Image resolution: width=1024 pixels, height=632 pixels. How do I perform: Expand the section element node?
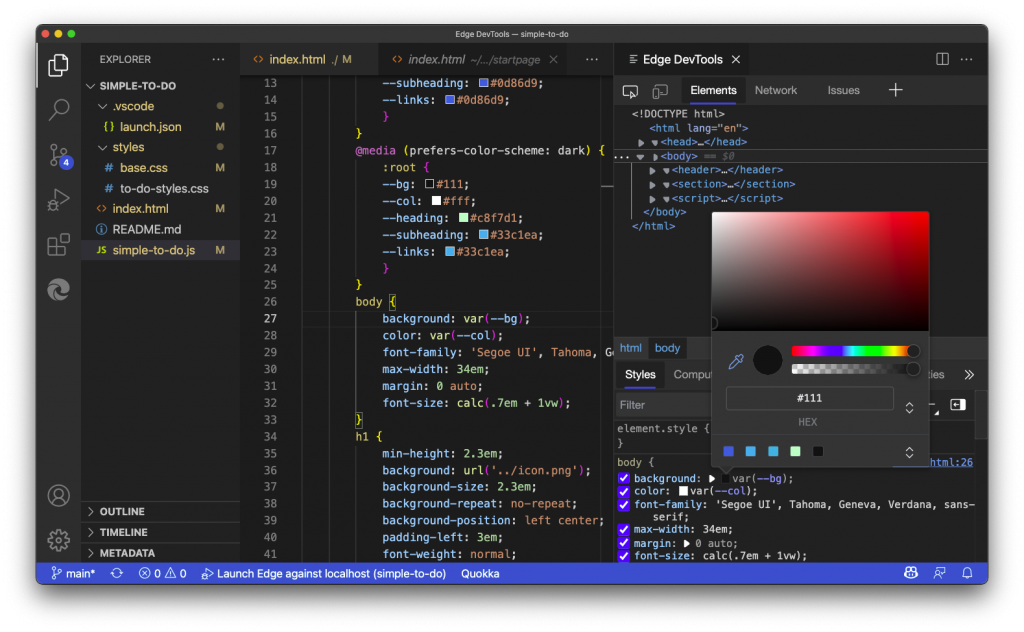(652, 185)
